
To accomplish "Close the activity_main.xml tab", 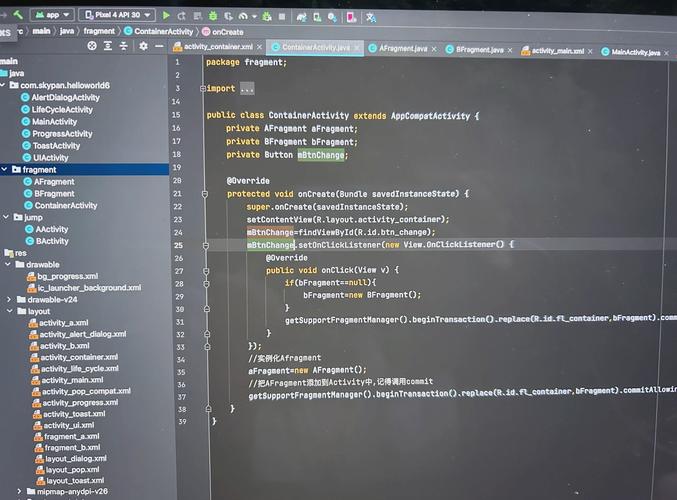I will click(590, 52).
